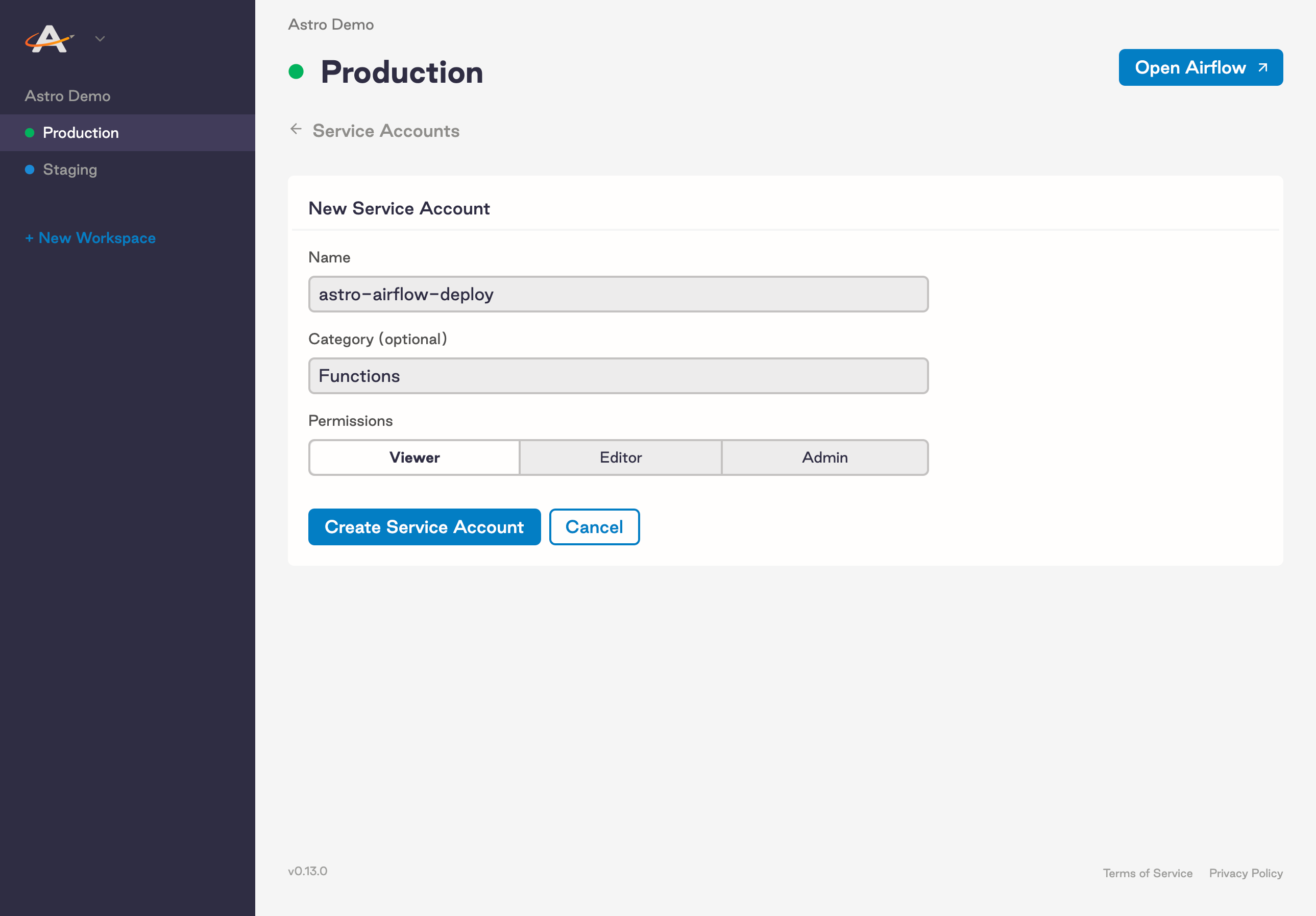
Task: Open the Category optional field options
Action: 618,376
